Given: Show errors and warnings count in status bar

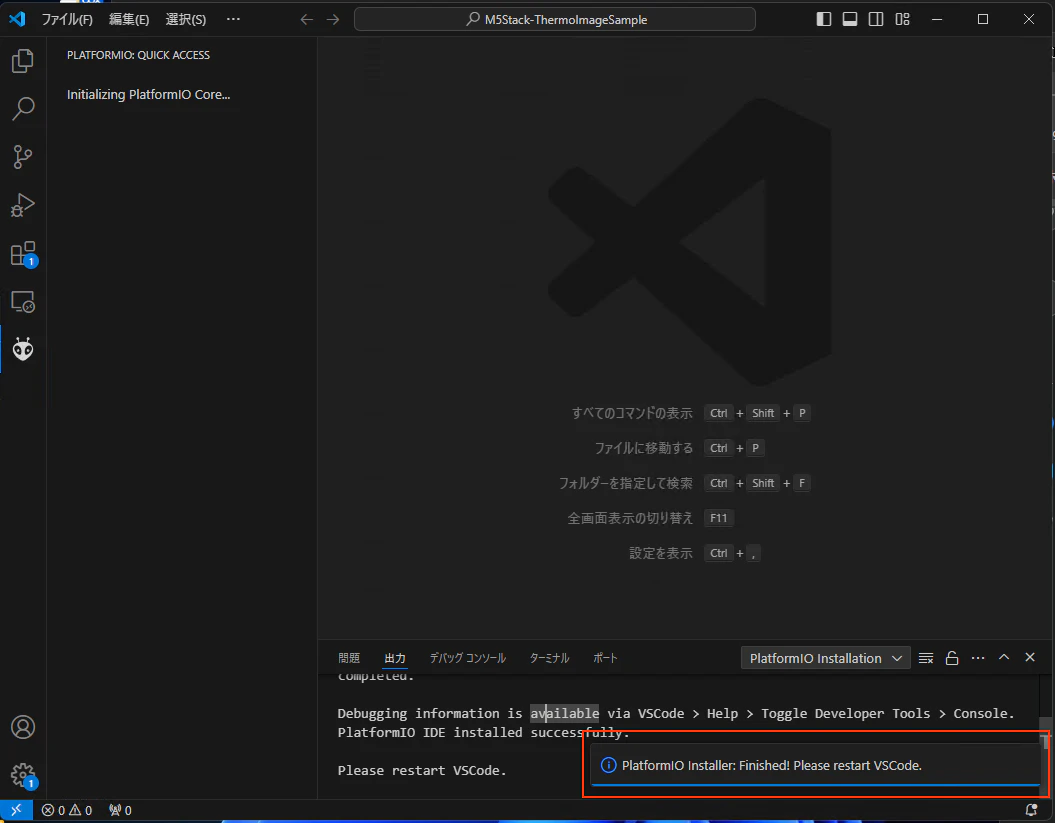Looking at the screenshot, I should (67, 810).
